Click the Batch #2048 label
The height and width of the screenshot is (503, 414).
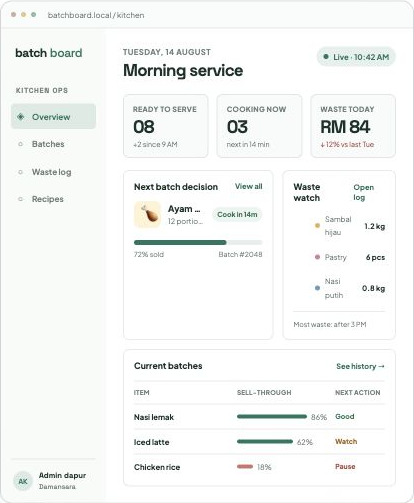pos(240,254)
